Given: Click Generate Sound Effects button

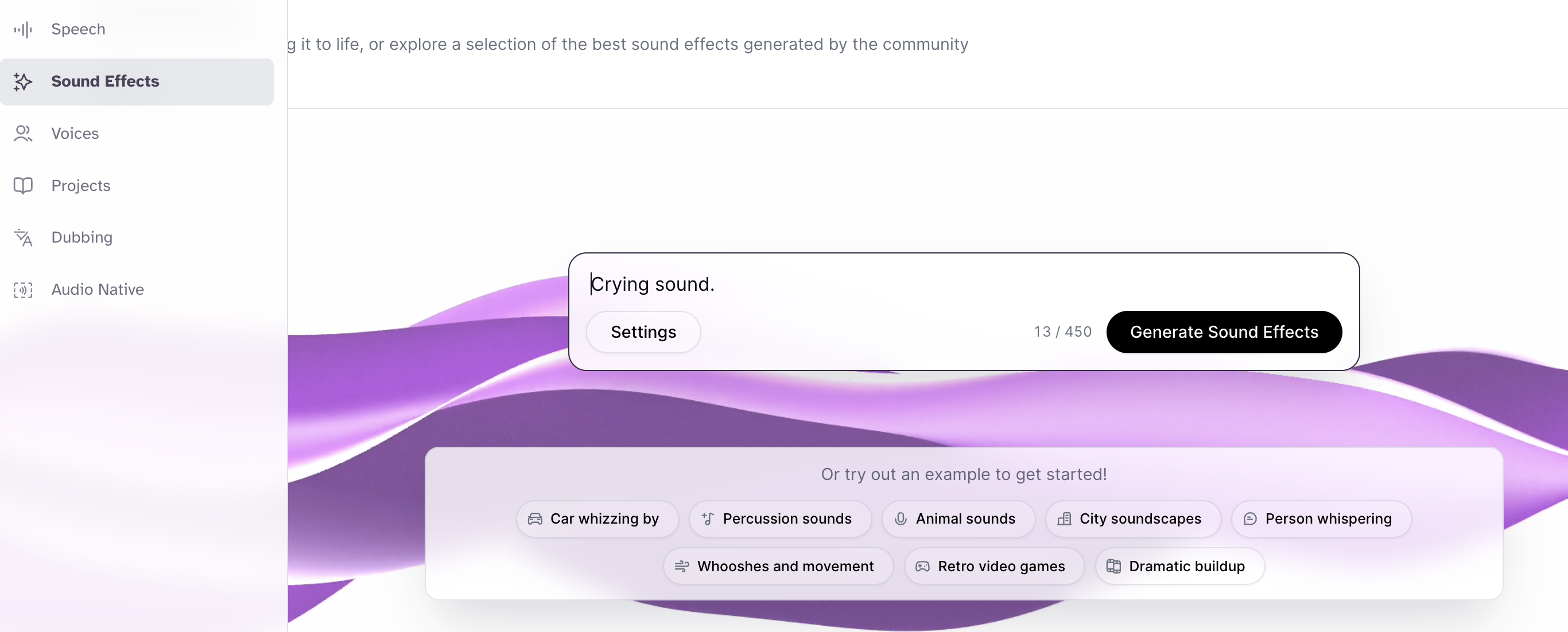Looking at the screenshot, I should click(x=1224, y=331).
